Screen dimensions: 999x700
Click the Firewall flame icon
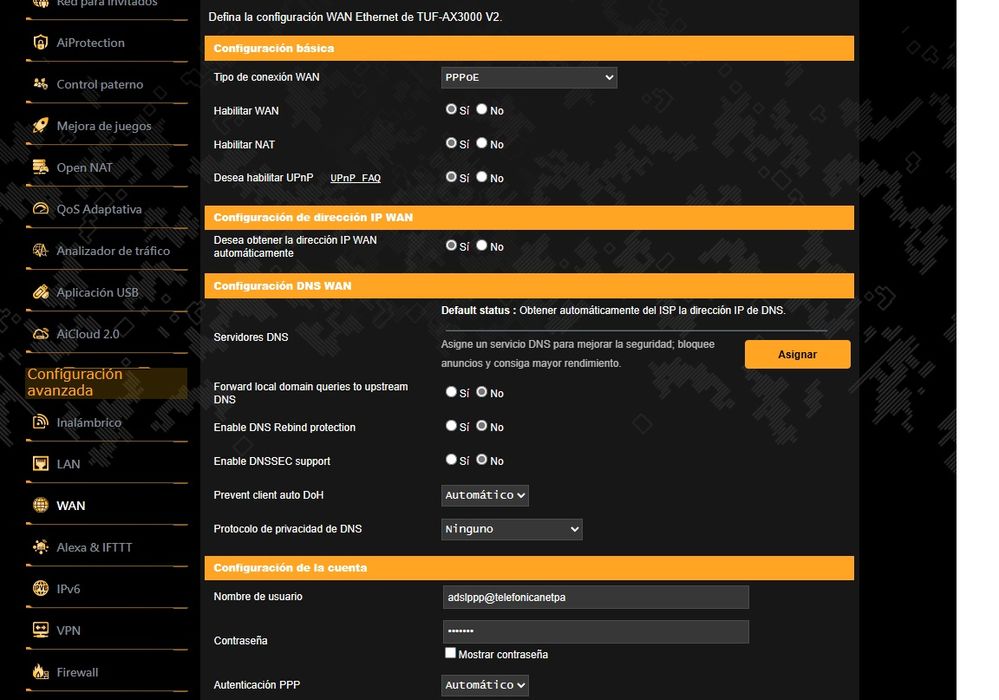40,672
